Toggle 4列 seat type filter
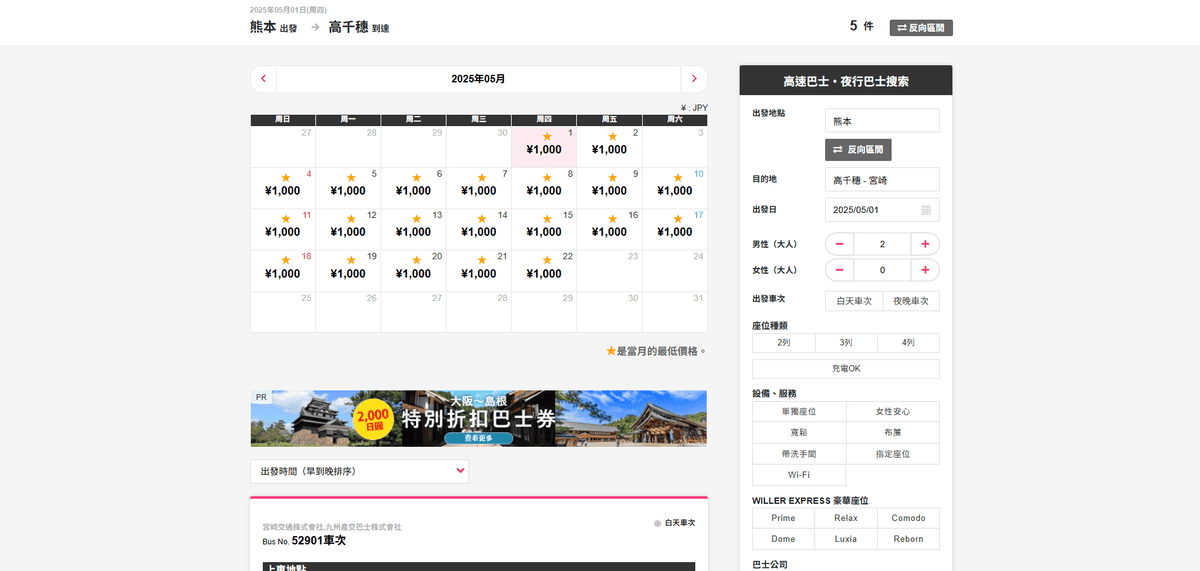This screenshot has width=1200, height=571. (908, 343)
